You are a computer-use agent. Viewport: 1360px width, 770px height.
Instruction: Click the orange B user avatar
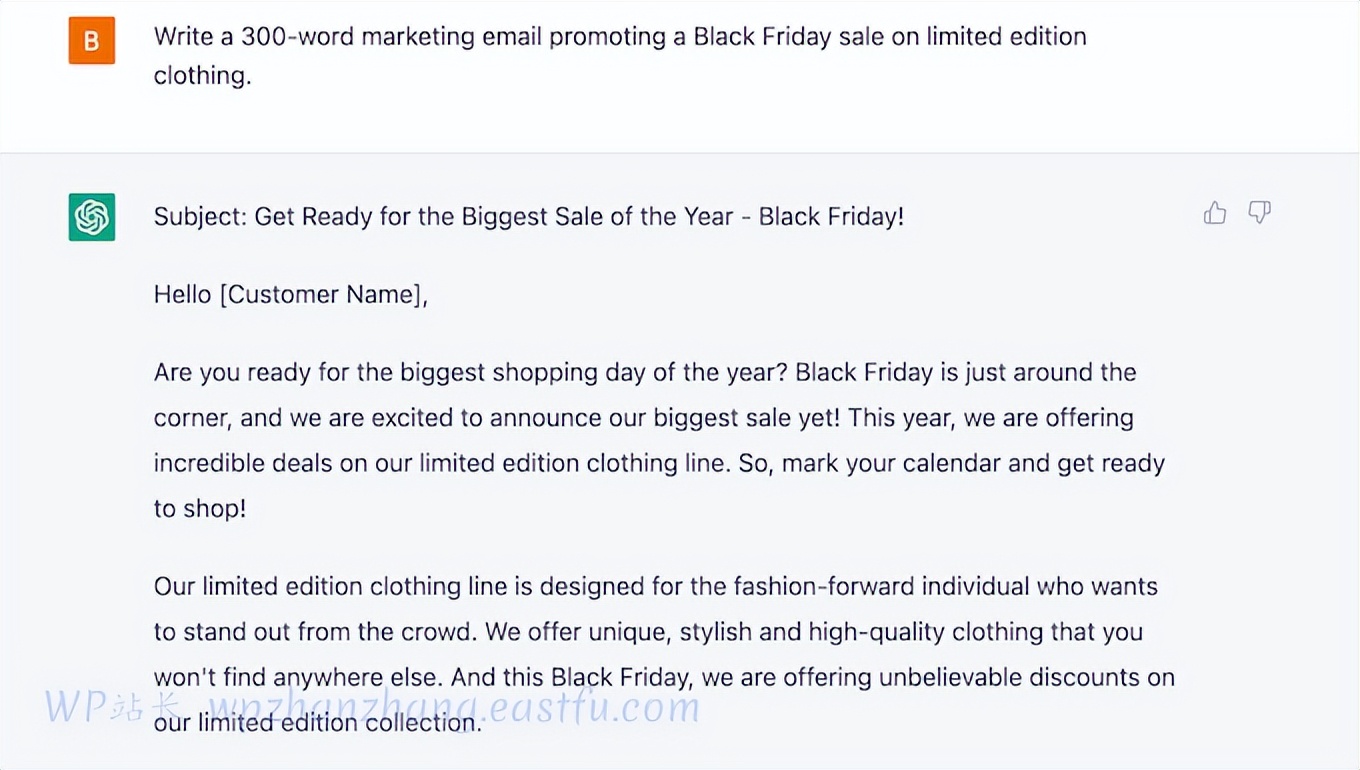coord(91,41)
